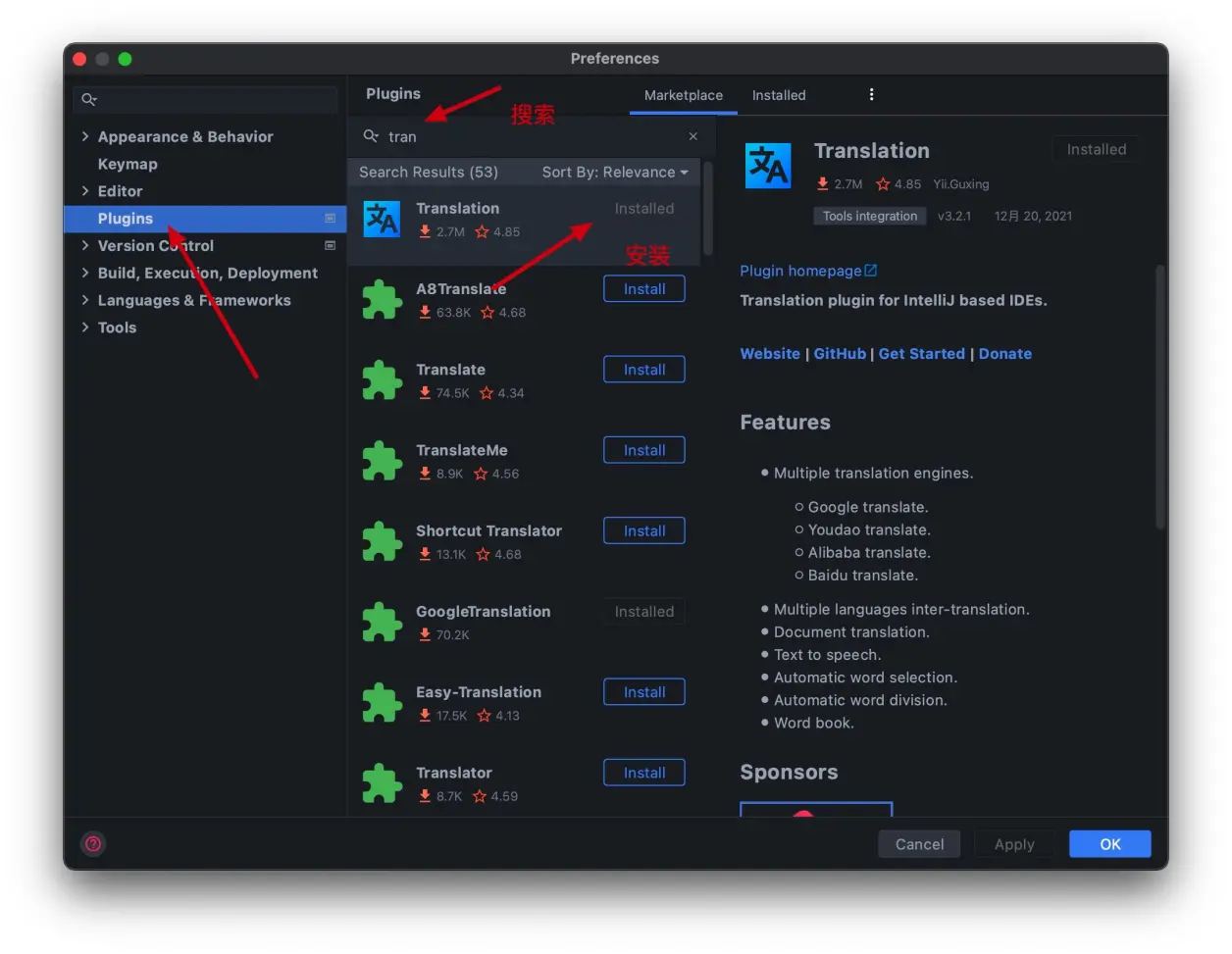Image resolution: width=1232 pixels, height=954 pixels.
Task: Click the magnifier icon in plugin search field
Action: (x=371, y=136)
